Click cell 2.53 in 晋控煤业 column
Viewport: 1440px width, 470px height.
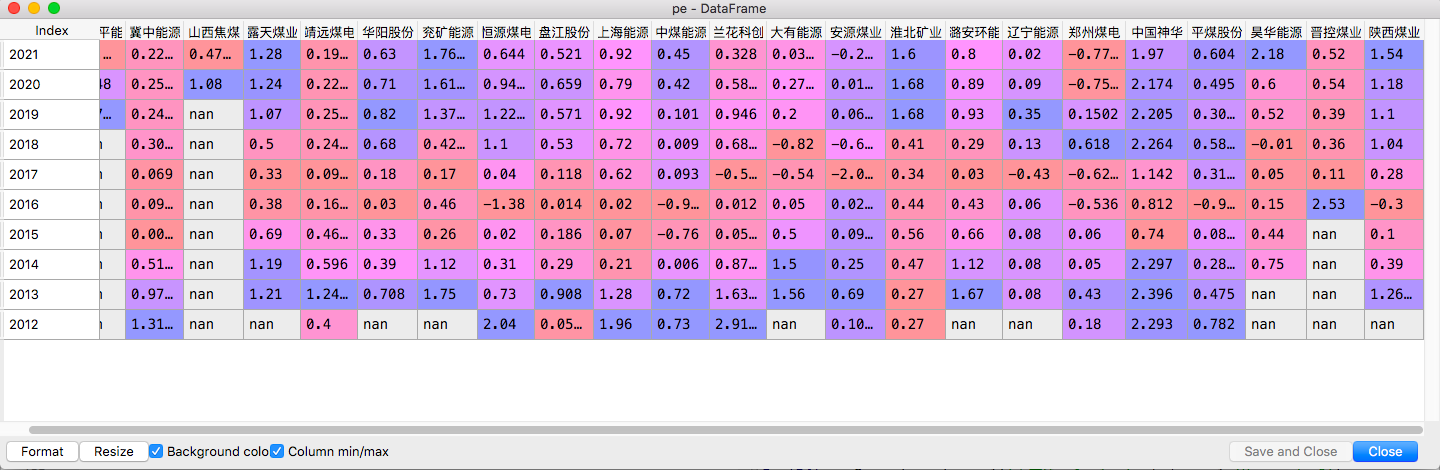pos(1336,205)
